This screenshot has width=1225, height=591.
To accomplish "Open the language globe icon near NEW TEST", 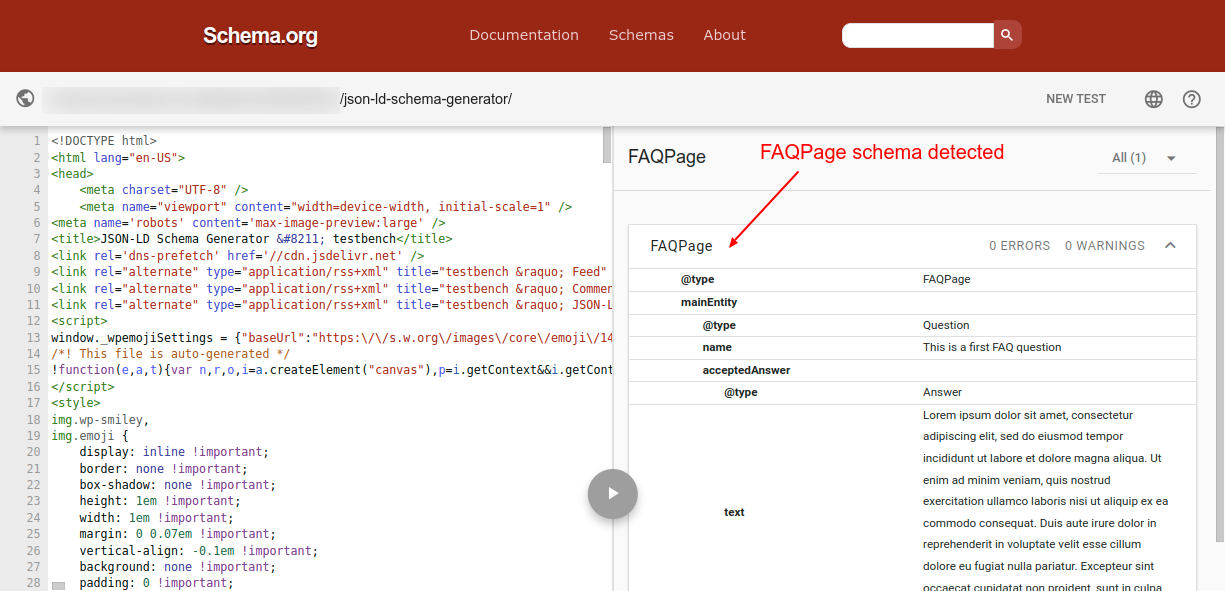I will pos(1153,98).
